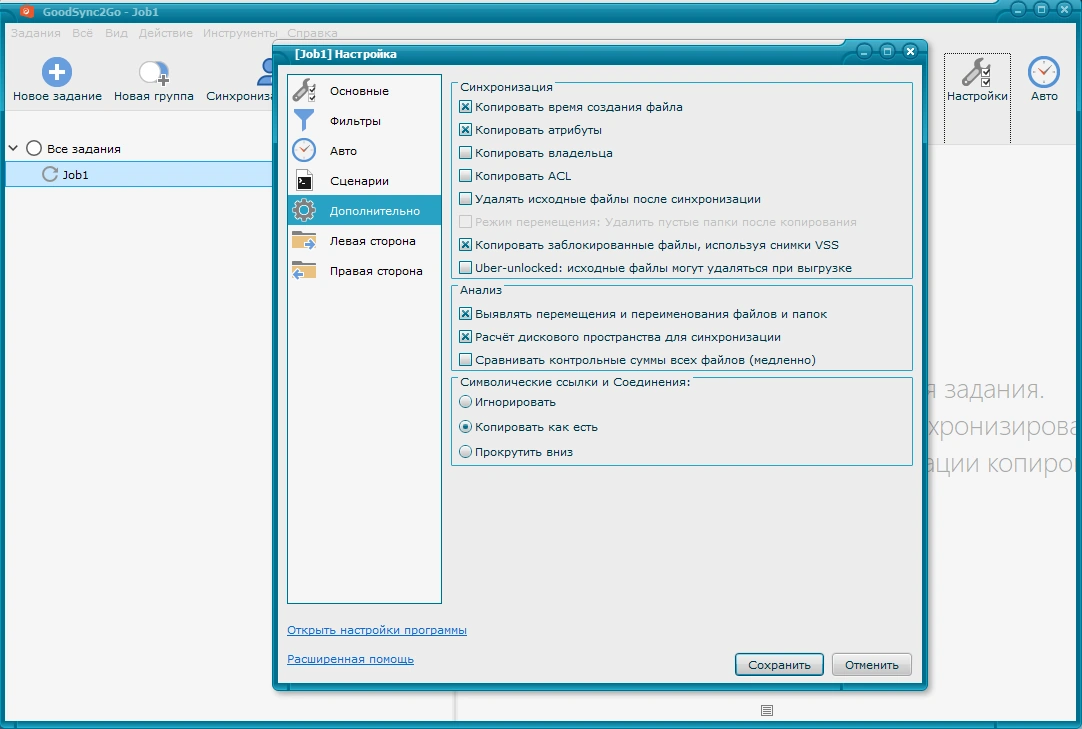1082x729 pixels.
Task: Click the folder icon next to Левая сторона
Action: point(304,240)
